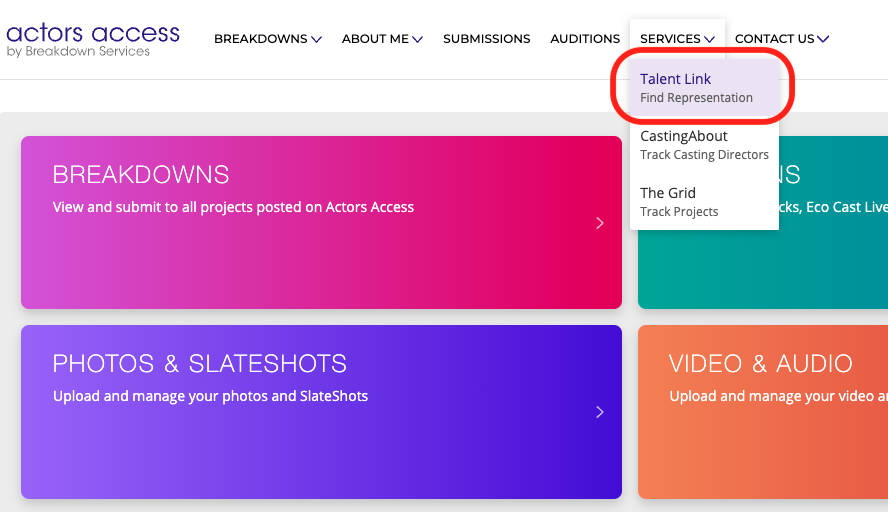
Task: Collapse the Services dropdown menu
Action: point(677,39)
